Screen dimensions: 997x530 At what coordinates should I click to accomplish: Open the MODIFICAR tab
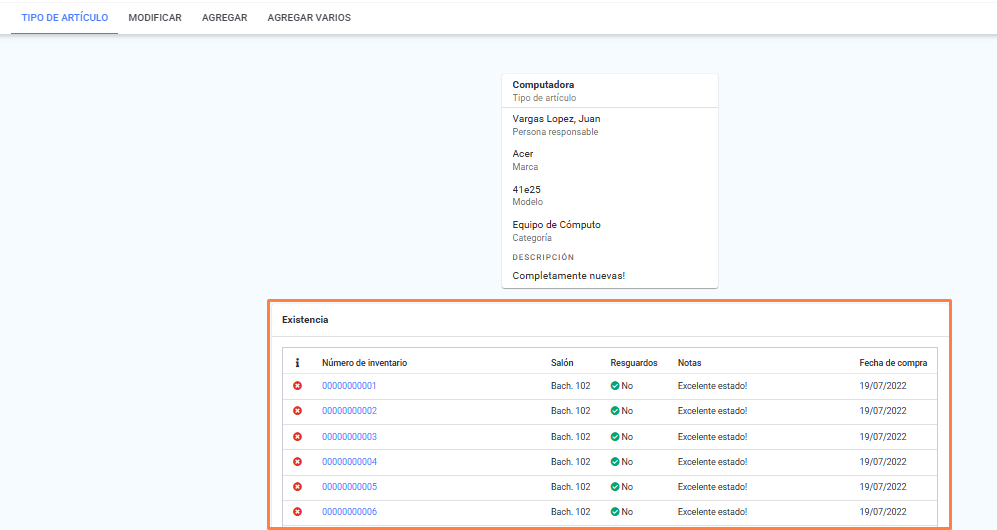[155, 18]
